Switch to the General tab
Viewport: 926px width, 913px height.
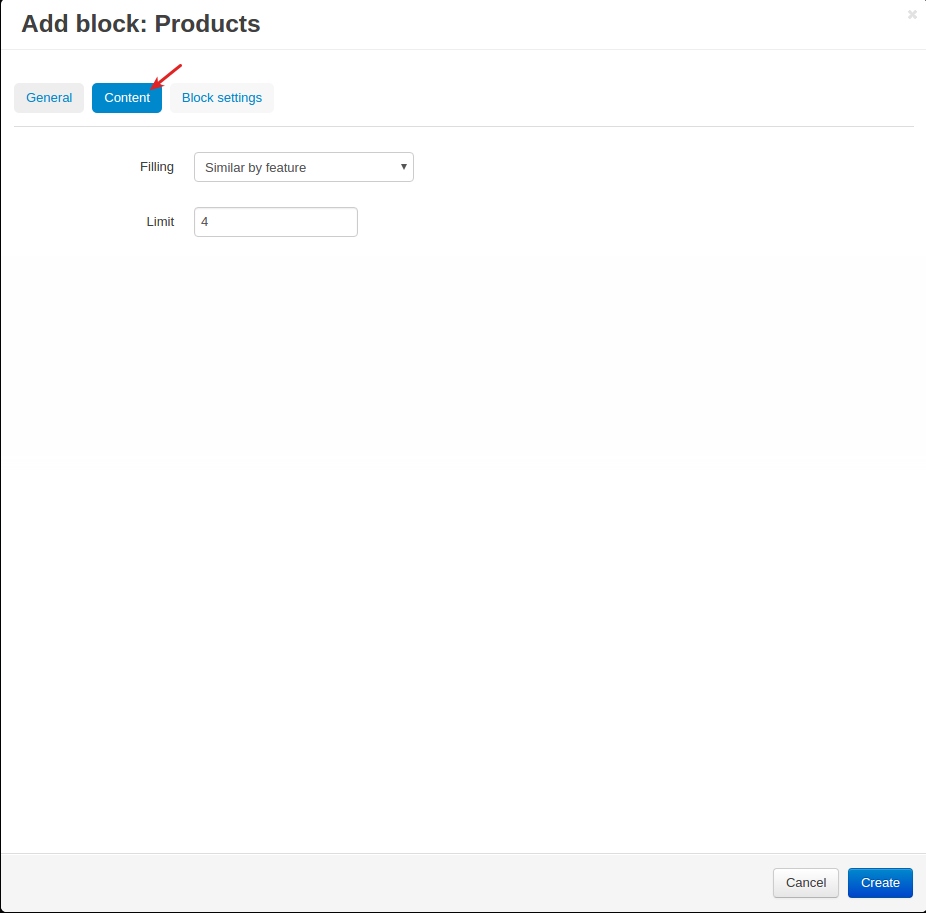click(49, 97)
